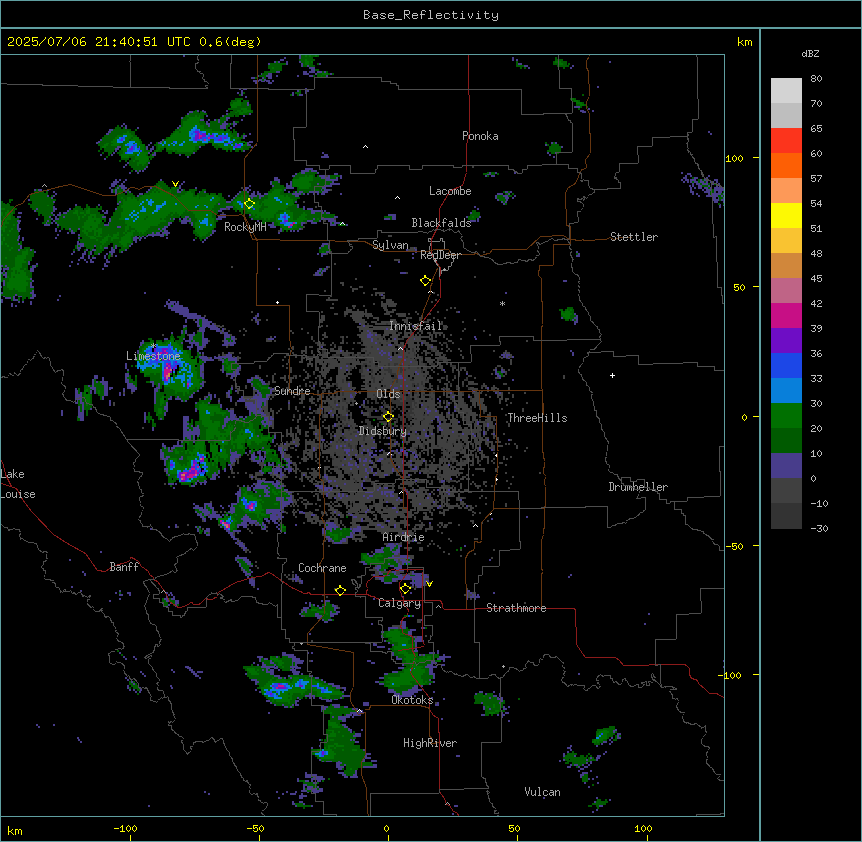Click the white asterisk marker above Limestone

click(x=153, y=346)
